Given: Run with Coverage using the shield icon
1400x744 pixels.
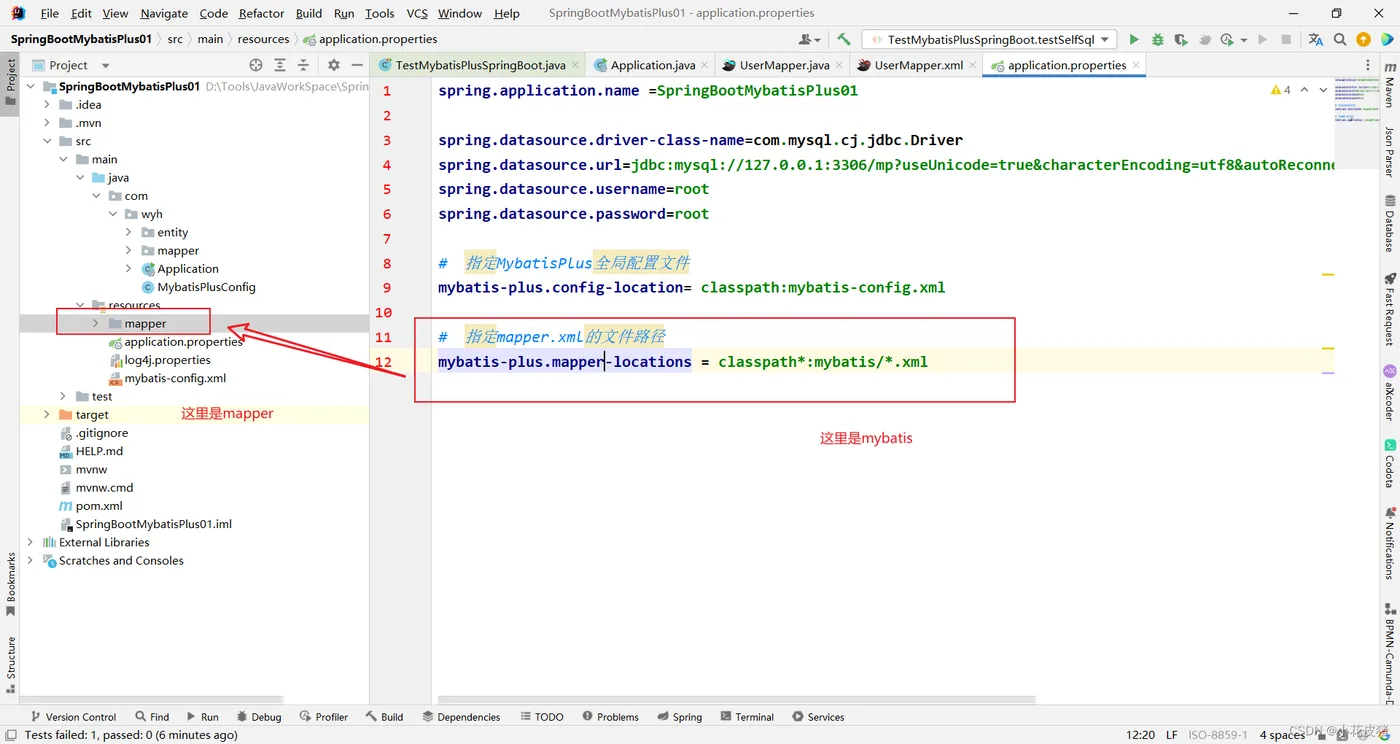Looking at the screenshot, I should 1181,40.
